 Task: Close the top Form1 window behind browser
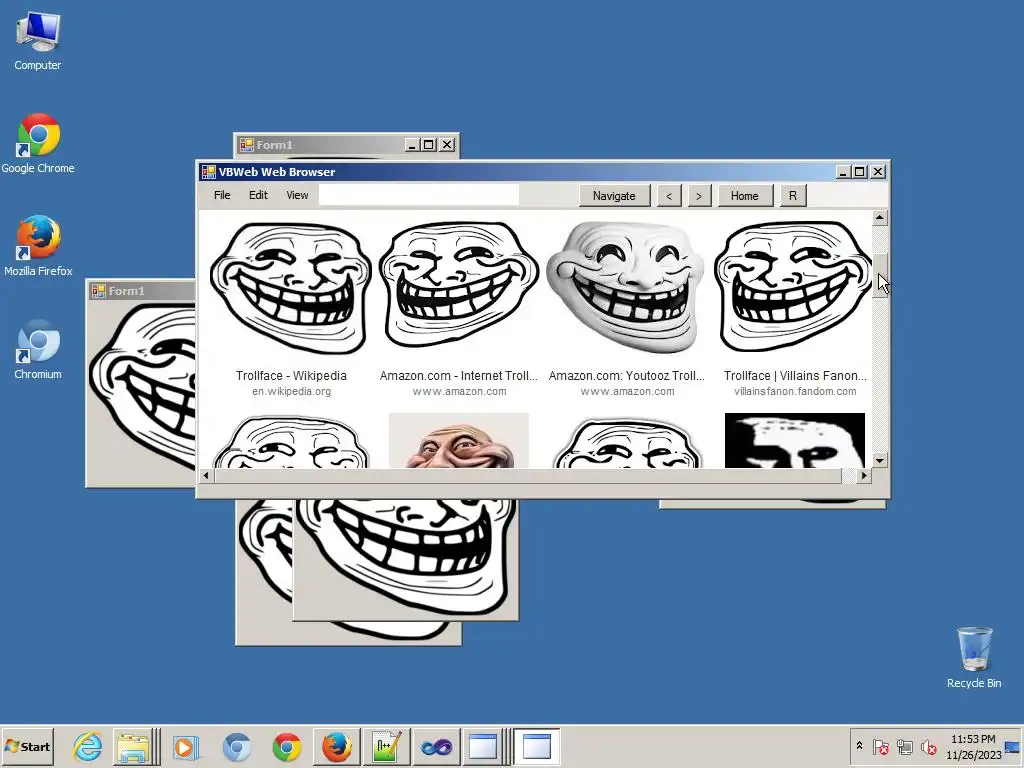point(447,144)
